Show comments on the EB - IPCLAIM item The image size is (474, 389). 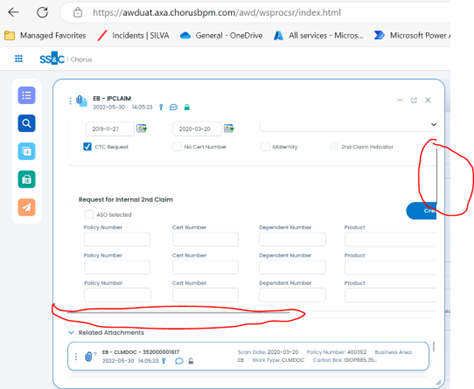174,107
